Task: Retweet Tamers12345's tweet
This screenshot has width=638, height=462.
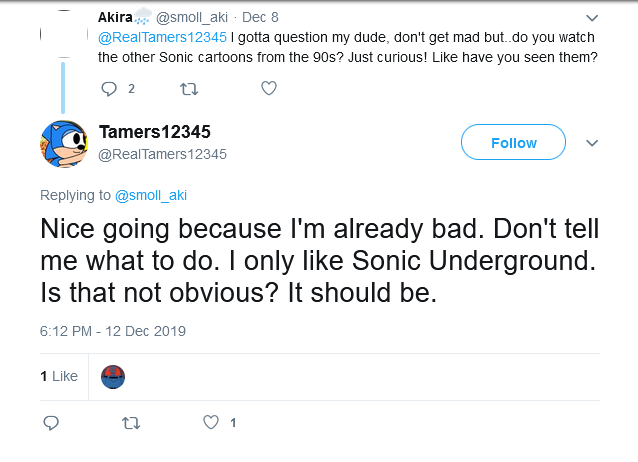Action: [130, 423]
